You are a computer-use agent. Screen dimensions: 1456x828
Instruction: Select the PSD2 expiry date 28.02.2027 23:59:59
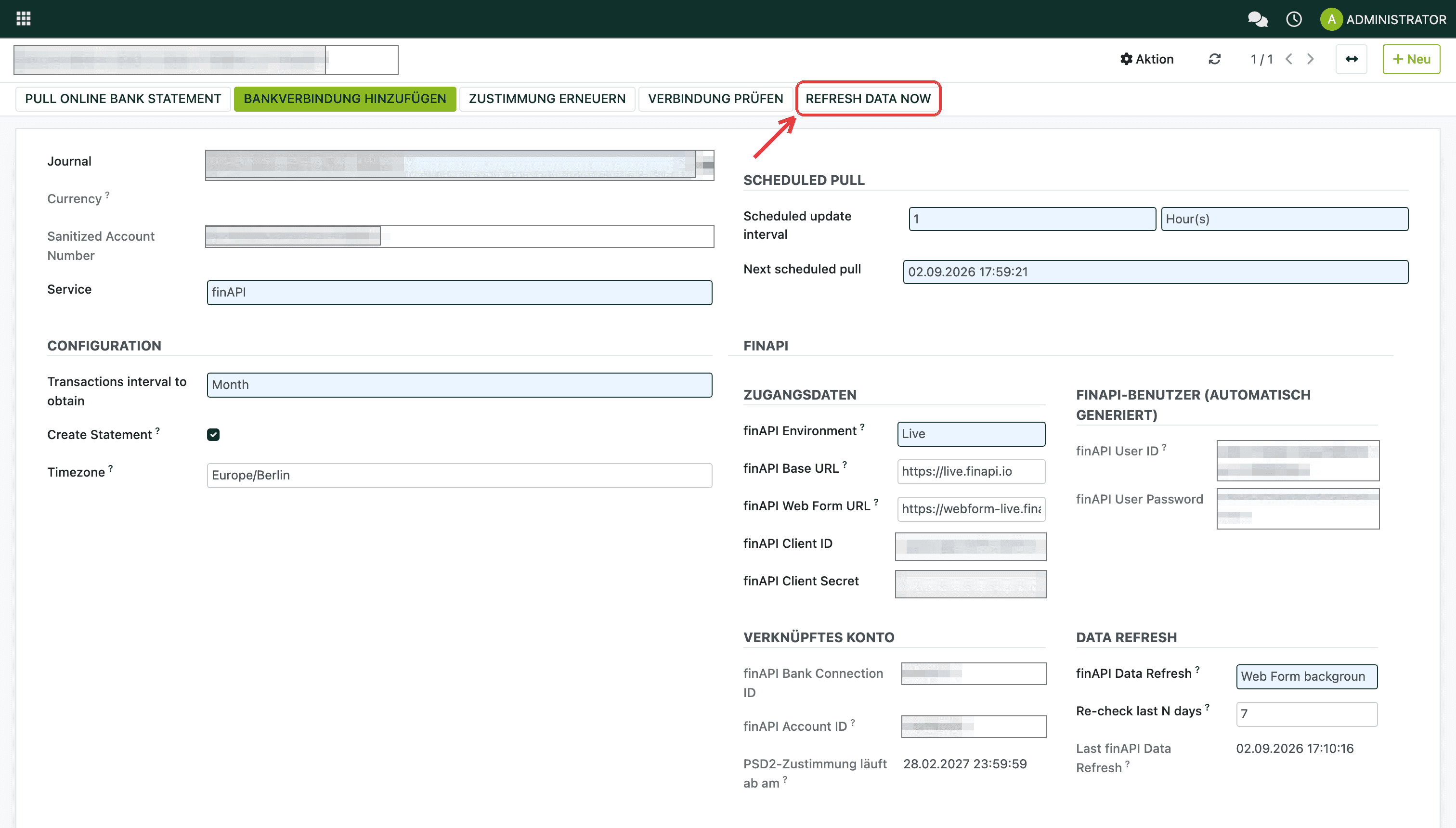point(965,764)
